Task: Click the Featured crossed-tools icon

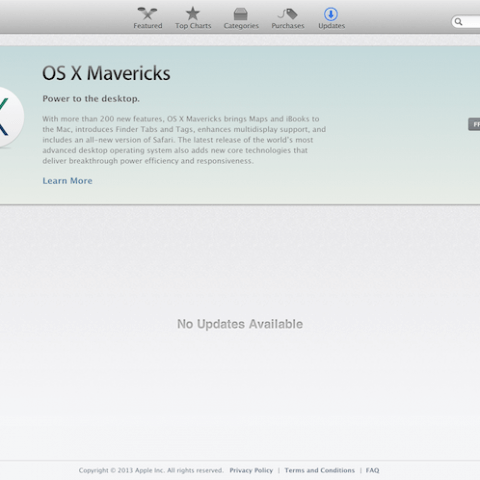Action: coord(147,14)
